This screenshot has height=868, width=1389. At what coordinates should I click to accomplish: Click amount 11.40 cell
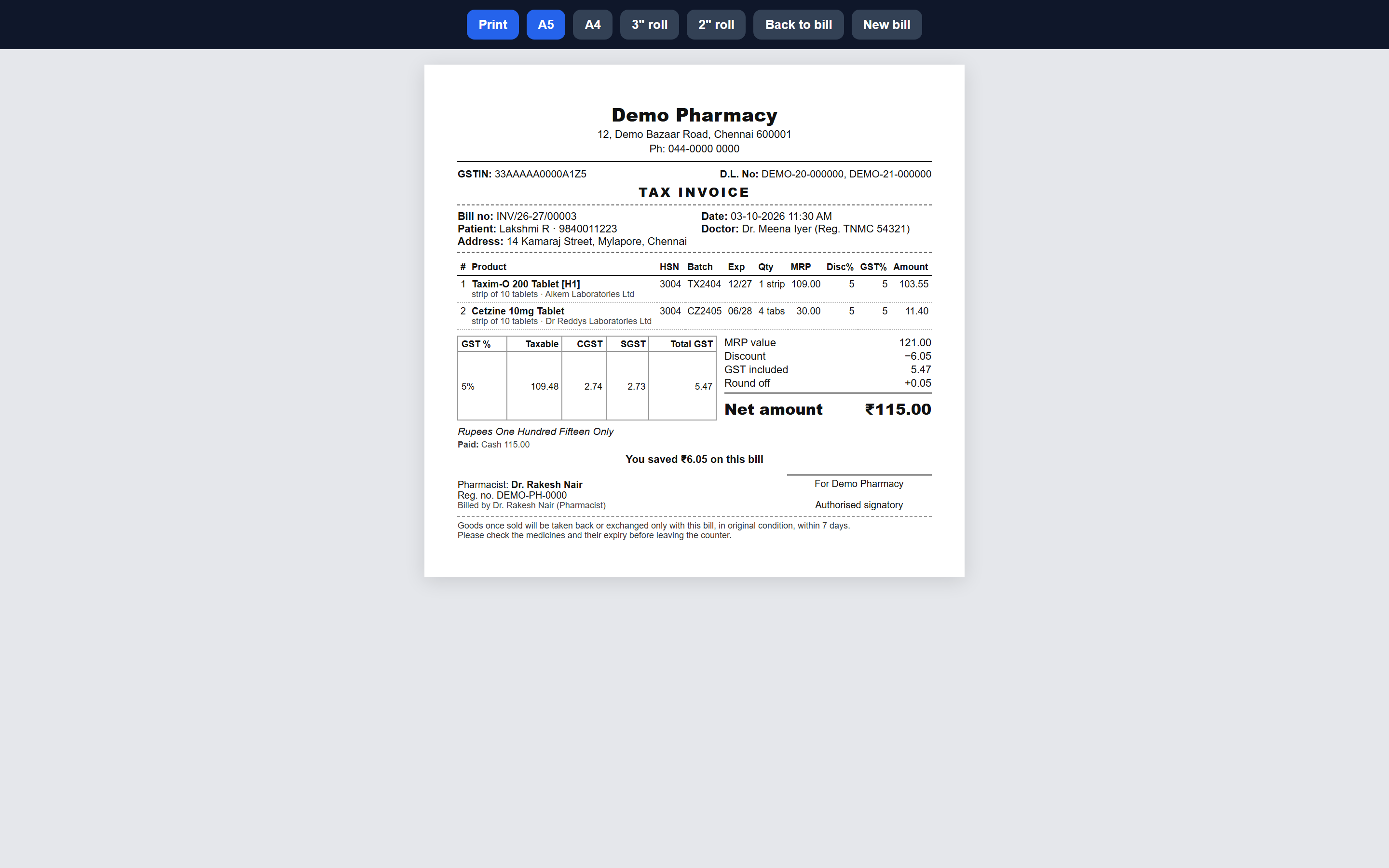coord(917,311)
